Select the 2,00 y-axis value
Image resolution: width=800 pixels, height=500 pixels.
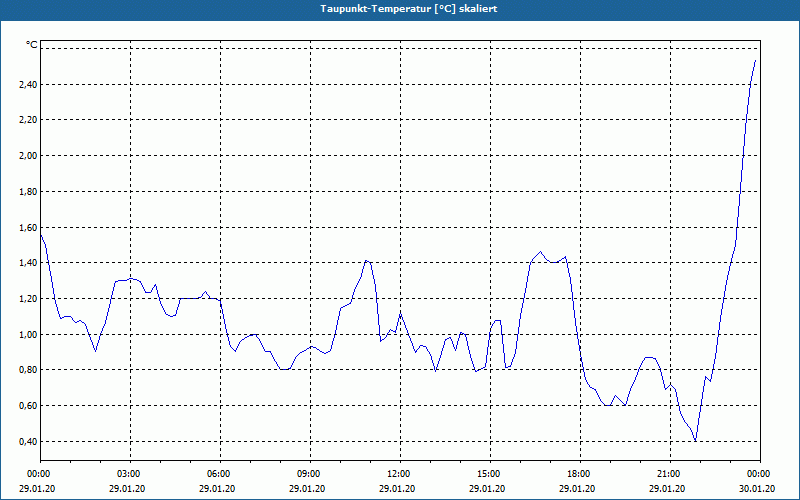pyautogui.click(x=28, y=156)
